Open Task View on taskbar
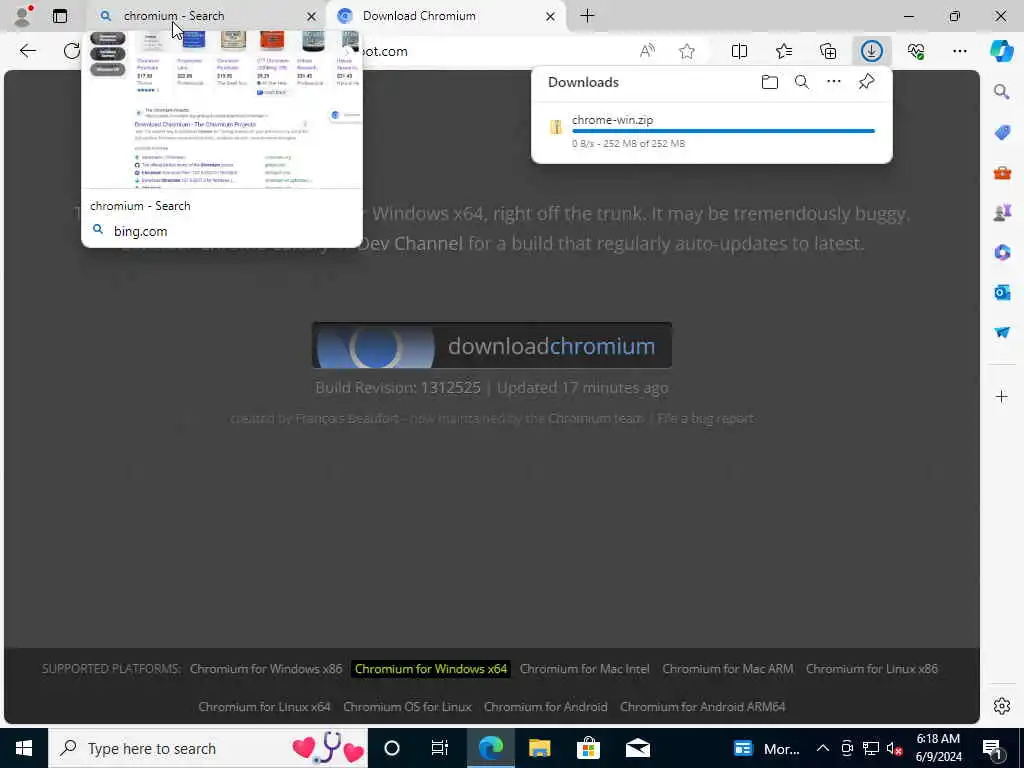The image size is (1024, 768). click(440, 748)
